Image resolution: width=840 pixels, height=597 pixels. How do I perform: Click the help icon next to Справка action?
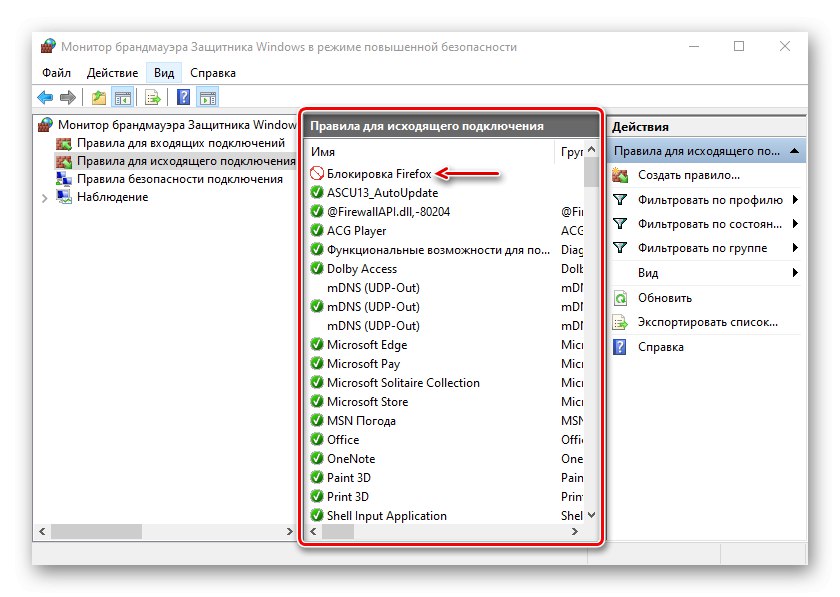[x=619, y=347]
